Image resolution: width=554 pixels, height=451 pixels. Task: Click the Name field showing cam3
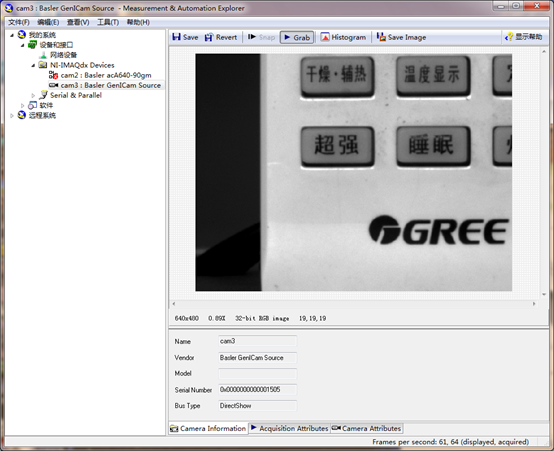tap(258, 341)
